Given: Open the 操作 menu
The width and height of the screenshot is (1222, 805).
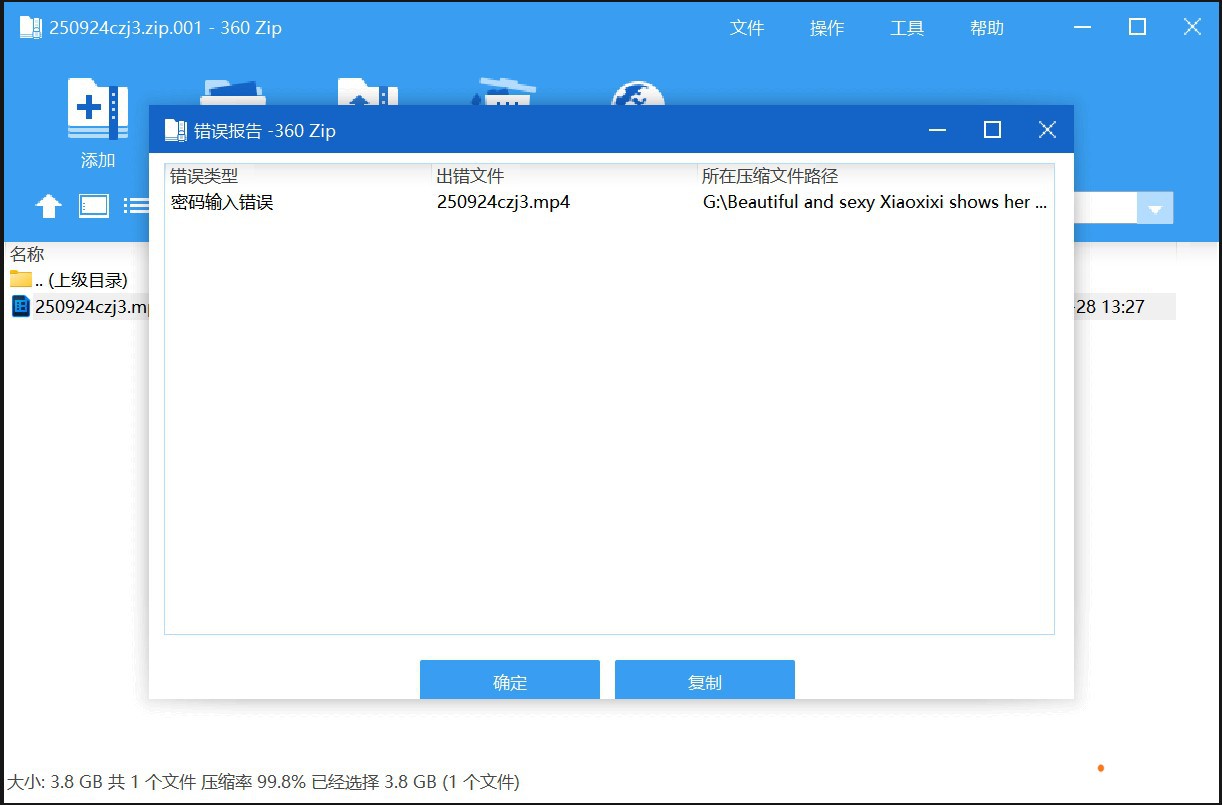Looking at the screenshot, I should coord(826,28).
